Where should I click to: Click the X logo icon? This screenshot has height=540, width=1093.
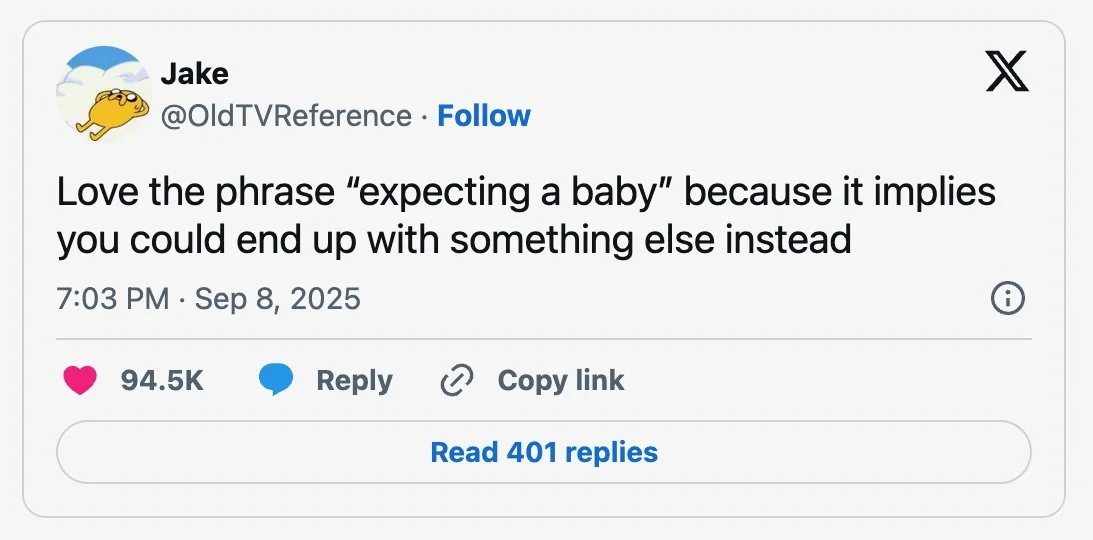1006,72
